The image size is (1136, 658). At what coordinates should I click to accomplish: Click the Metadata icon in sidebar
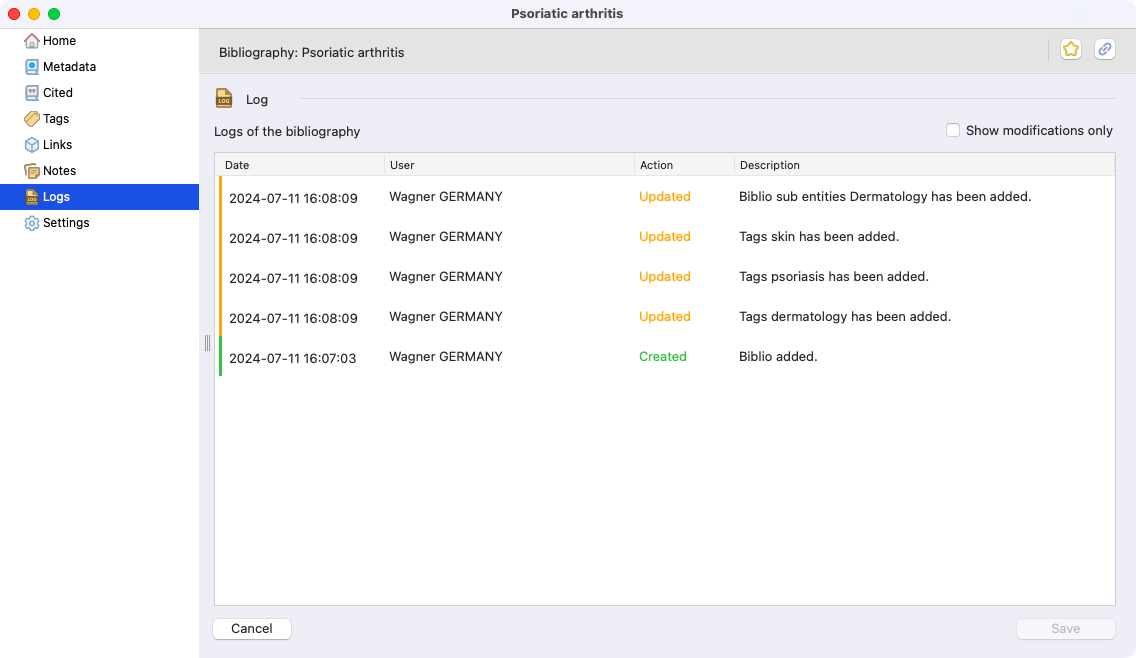tap(31, 67)
